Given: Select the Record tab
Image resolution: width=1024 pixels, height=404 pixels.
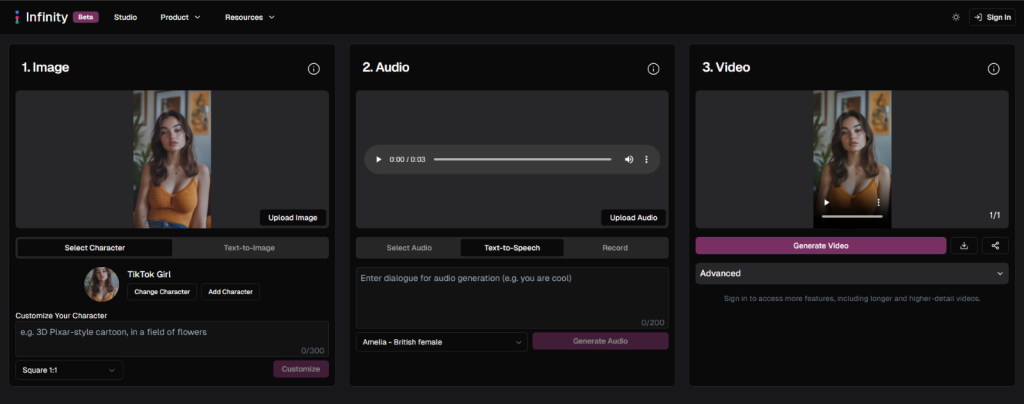Looking at the screenshot, I should coord(615,247).
